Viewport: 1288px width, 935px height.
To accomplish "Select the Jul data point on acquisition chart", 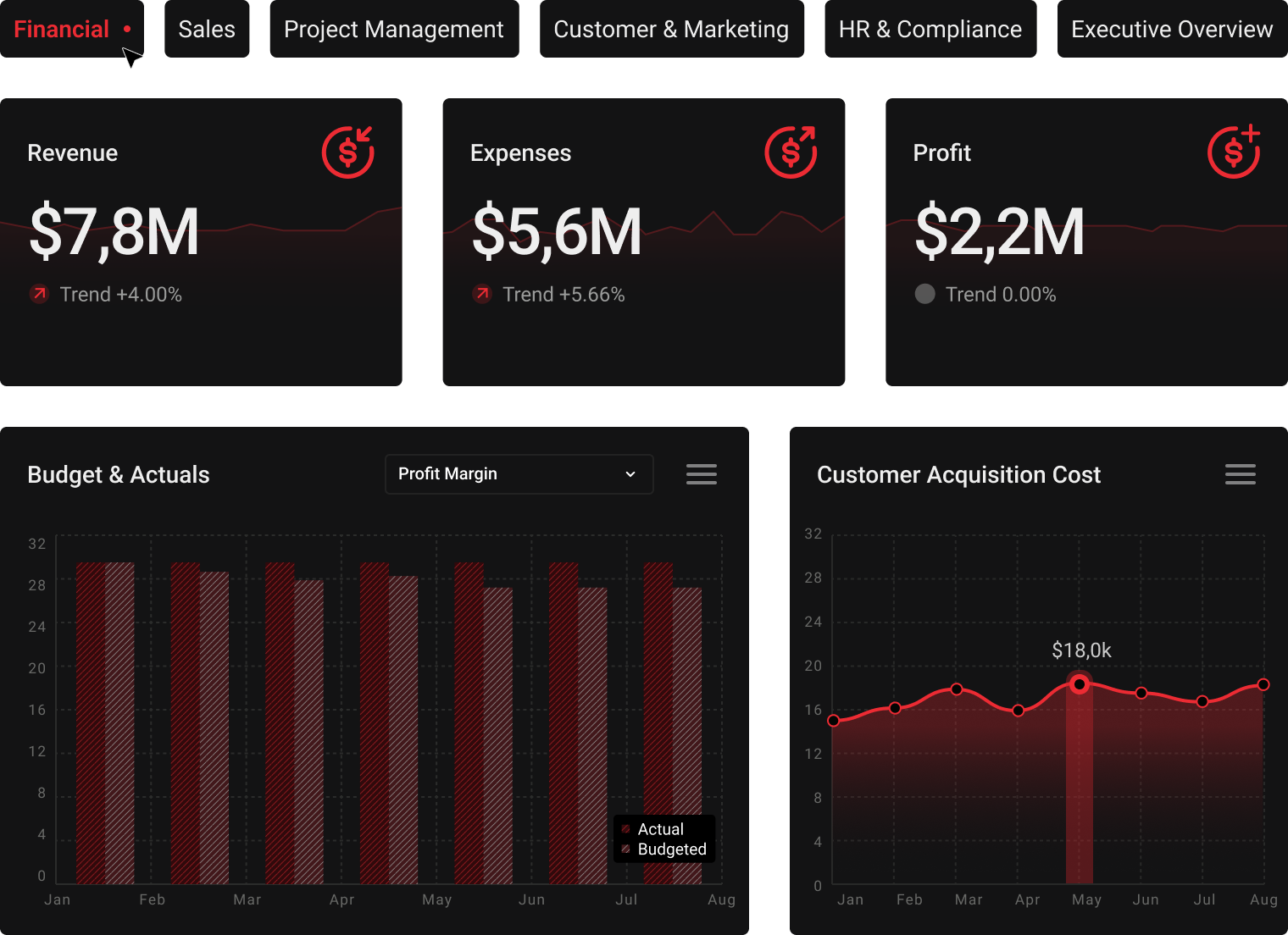I will [1202, 701].
